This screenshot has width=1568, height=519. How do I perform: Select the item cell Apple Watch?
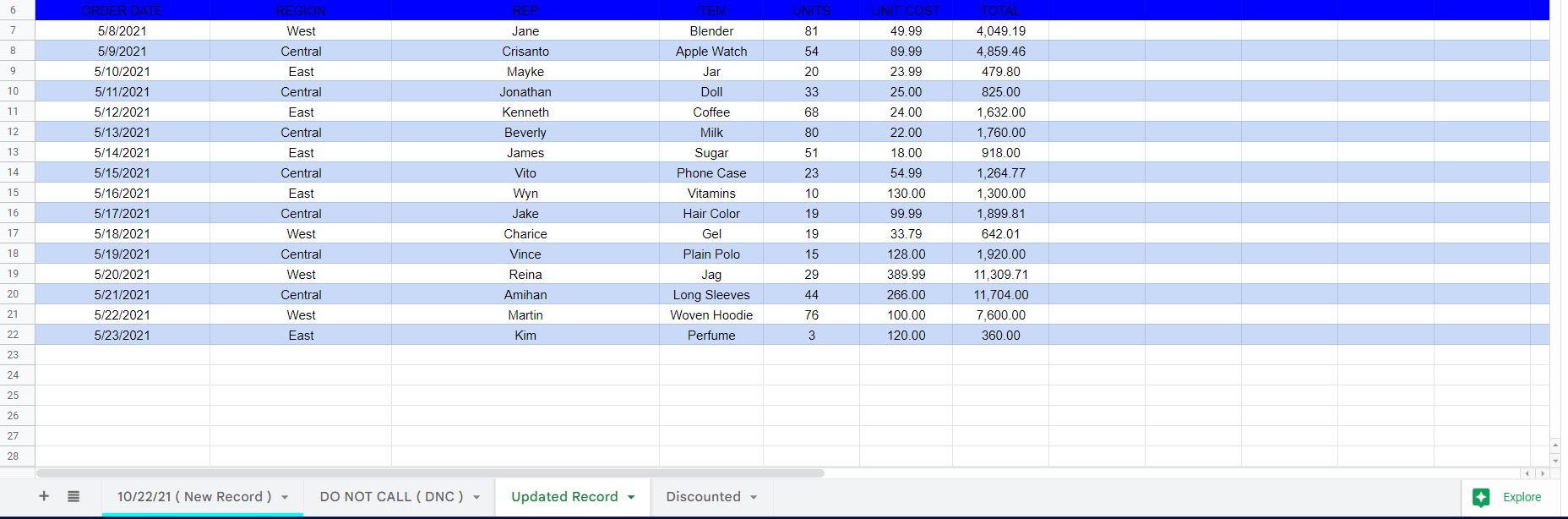pyautogui.click(x=711, y=51)
